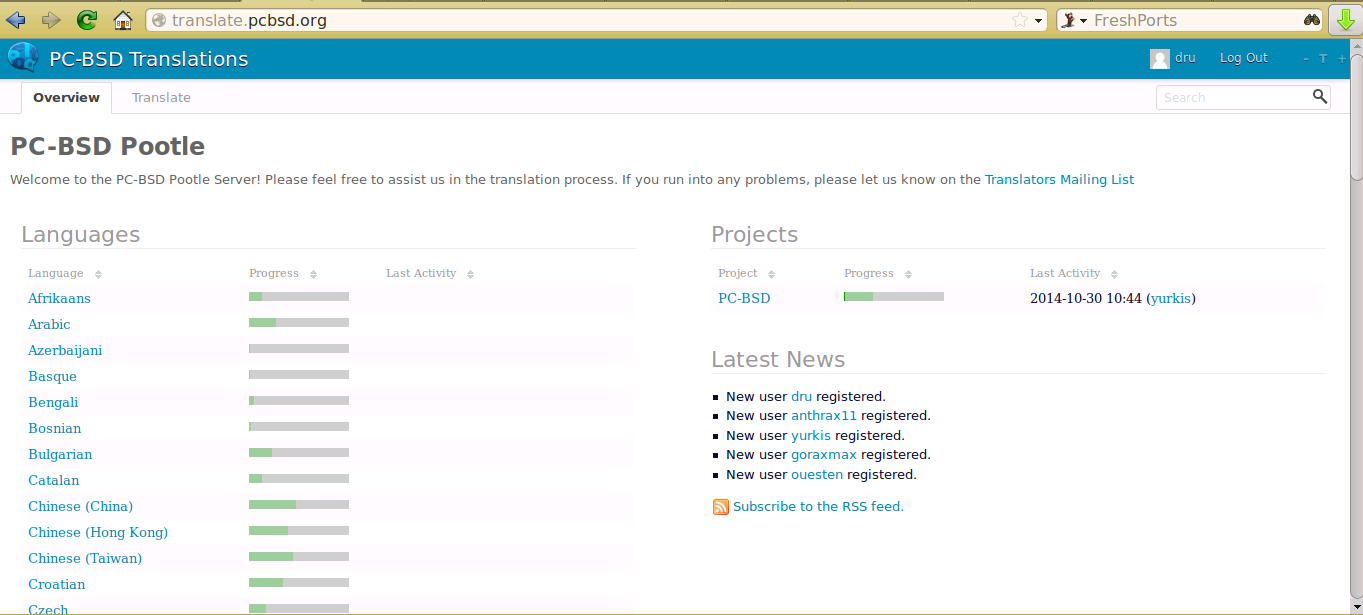Open the PC-BSD project link
Screen dimensions: 1363x615
744,298
